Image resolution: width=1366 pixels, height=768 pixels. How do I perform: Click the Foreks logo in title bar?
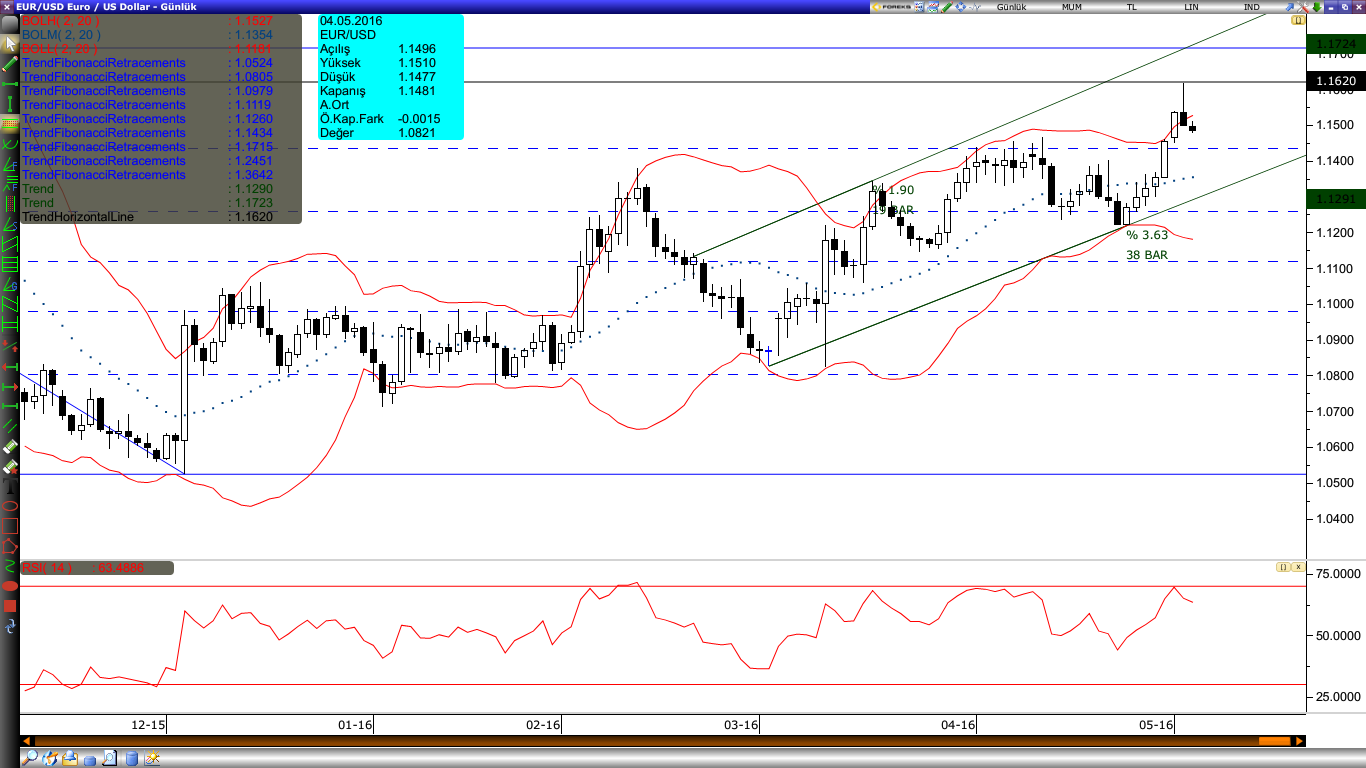pyautogui.click(x=891, y=7)
